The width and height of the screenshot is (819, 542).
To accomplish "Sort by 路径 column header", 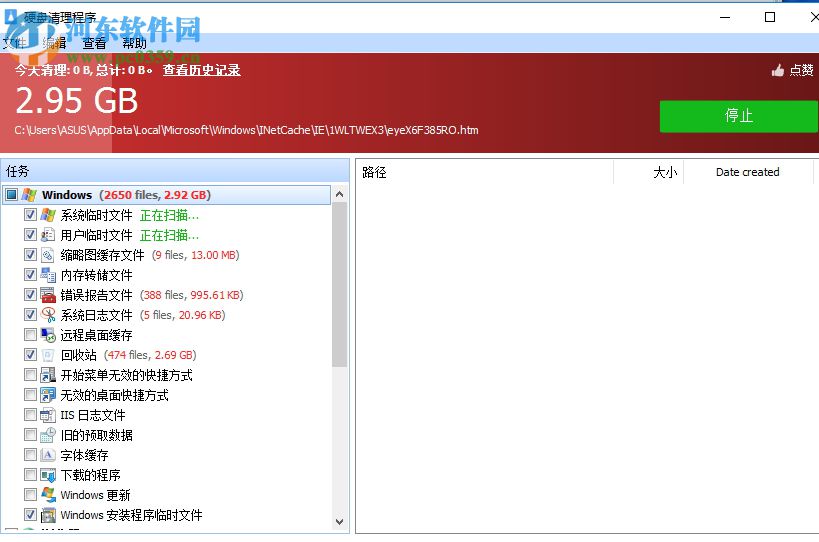I will click(484, 172).
